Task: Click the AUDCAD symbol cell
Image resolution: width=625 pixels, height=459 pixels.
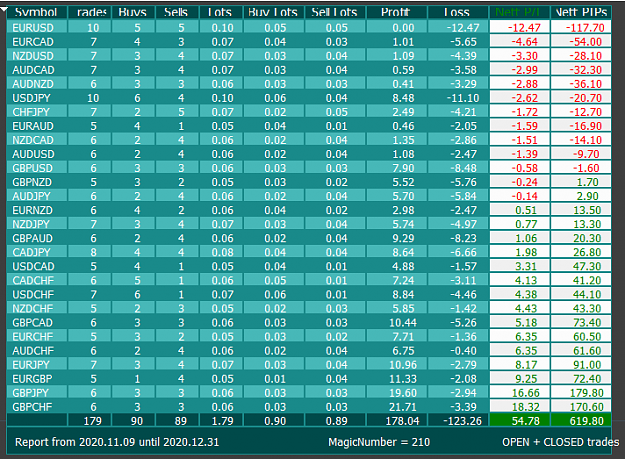Action: [x=37, y=70]
